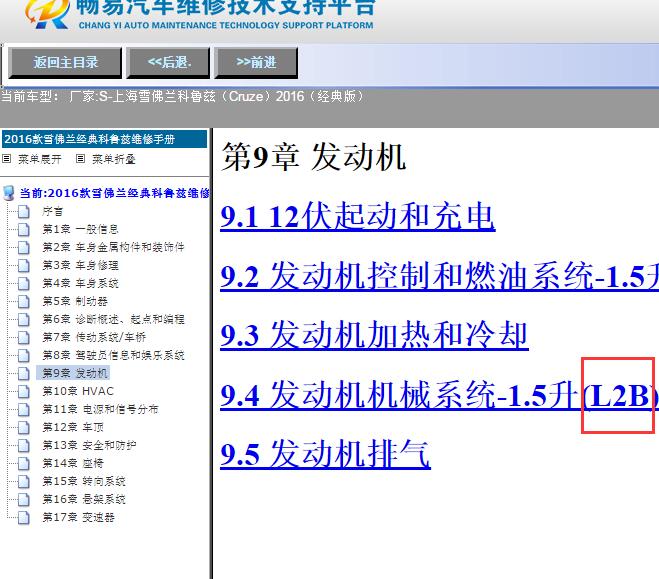Viewport: 659px width, 579px height.
Task: Click page icon beside 第2章
Action: click(24, 247)
